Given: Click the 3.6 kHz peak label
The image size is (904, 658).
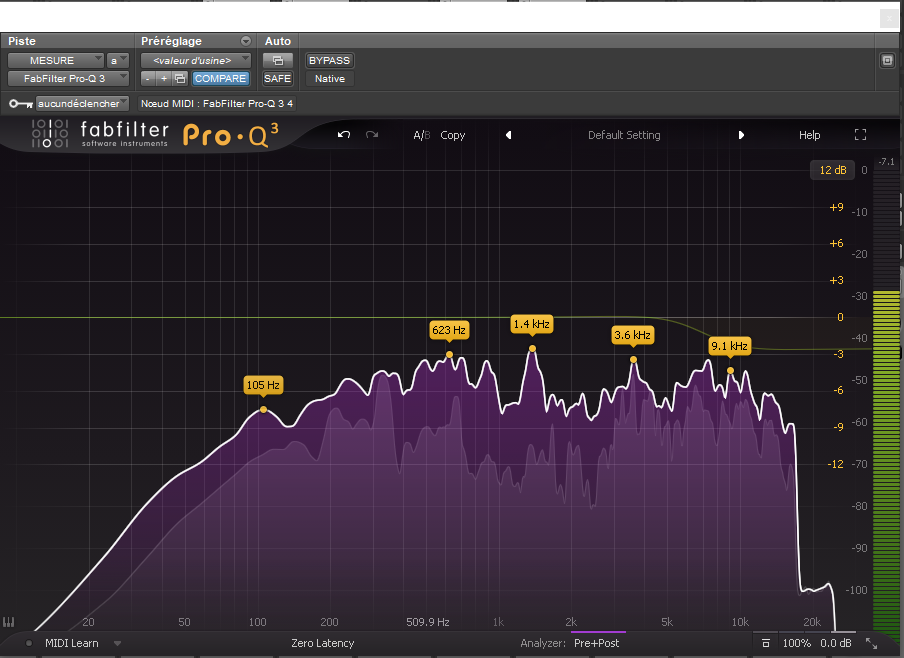Looking at the screenshot, I should 632,335.
